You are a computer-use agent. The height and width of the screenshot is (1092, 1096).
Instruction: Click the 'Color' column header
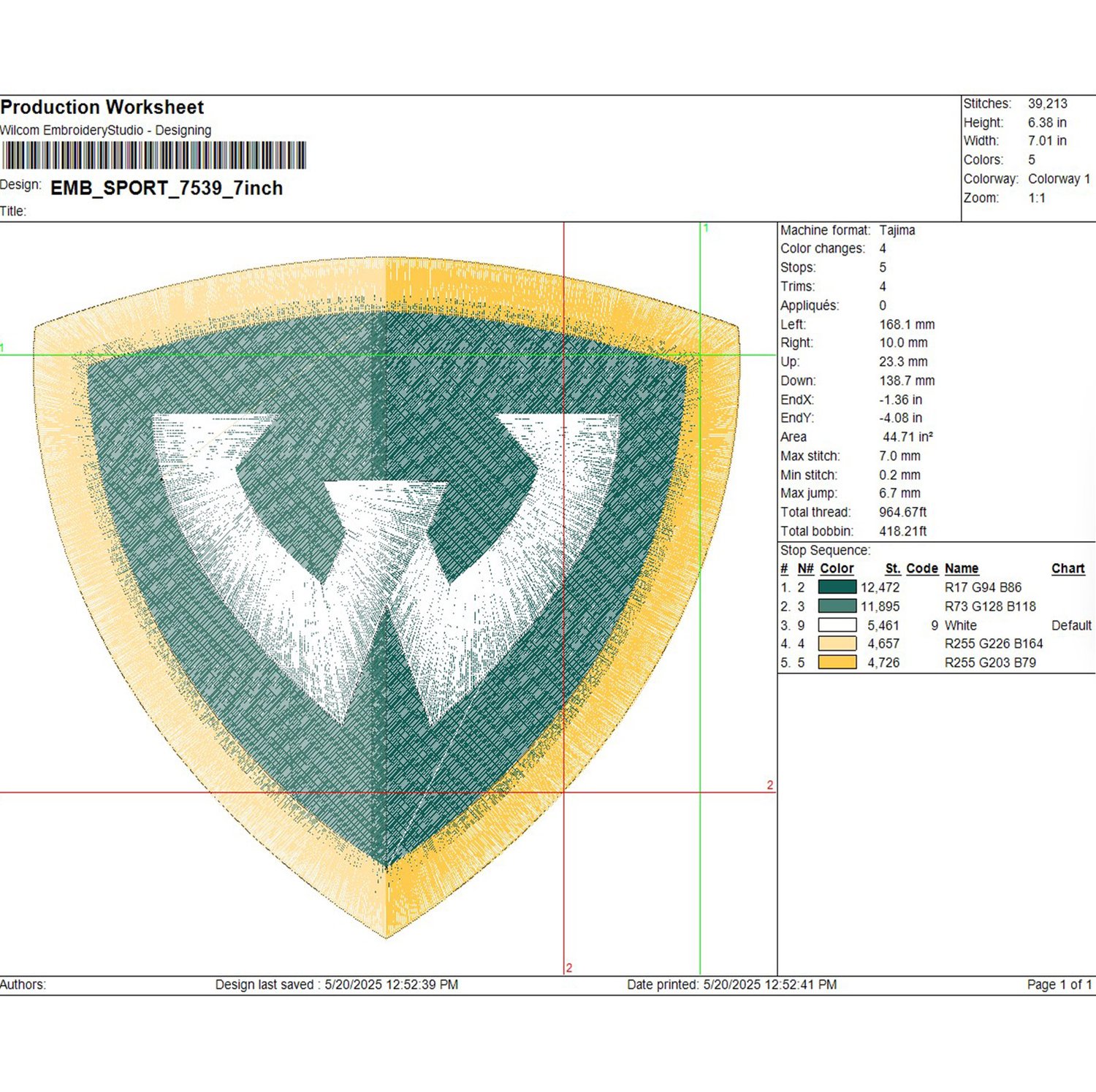837,568
